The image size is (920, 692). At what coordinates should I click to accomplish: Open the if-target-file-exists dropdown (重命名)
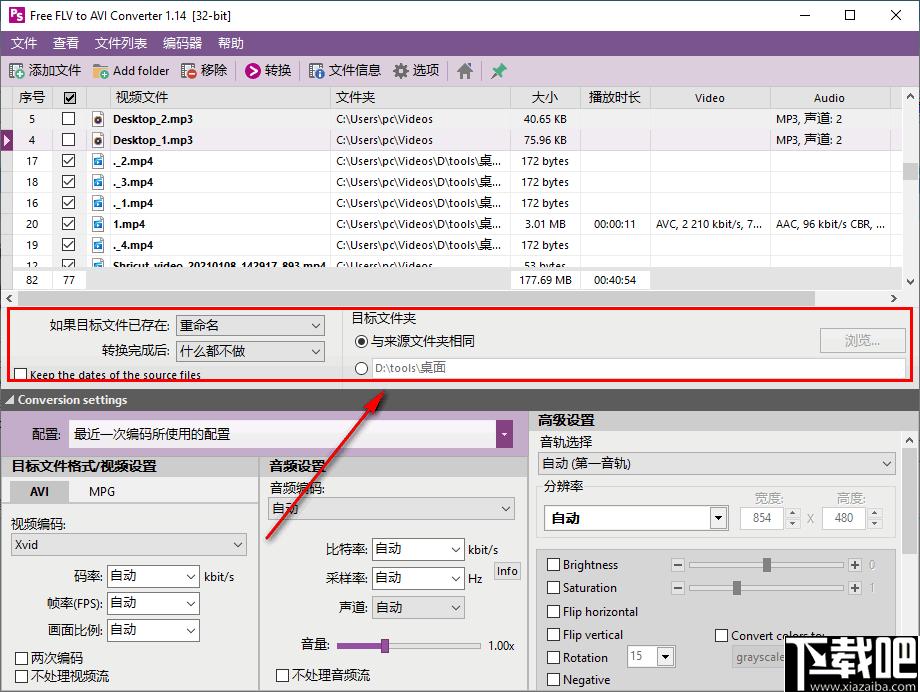pyautogui.click(x=250, y=325)
